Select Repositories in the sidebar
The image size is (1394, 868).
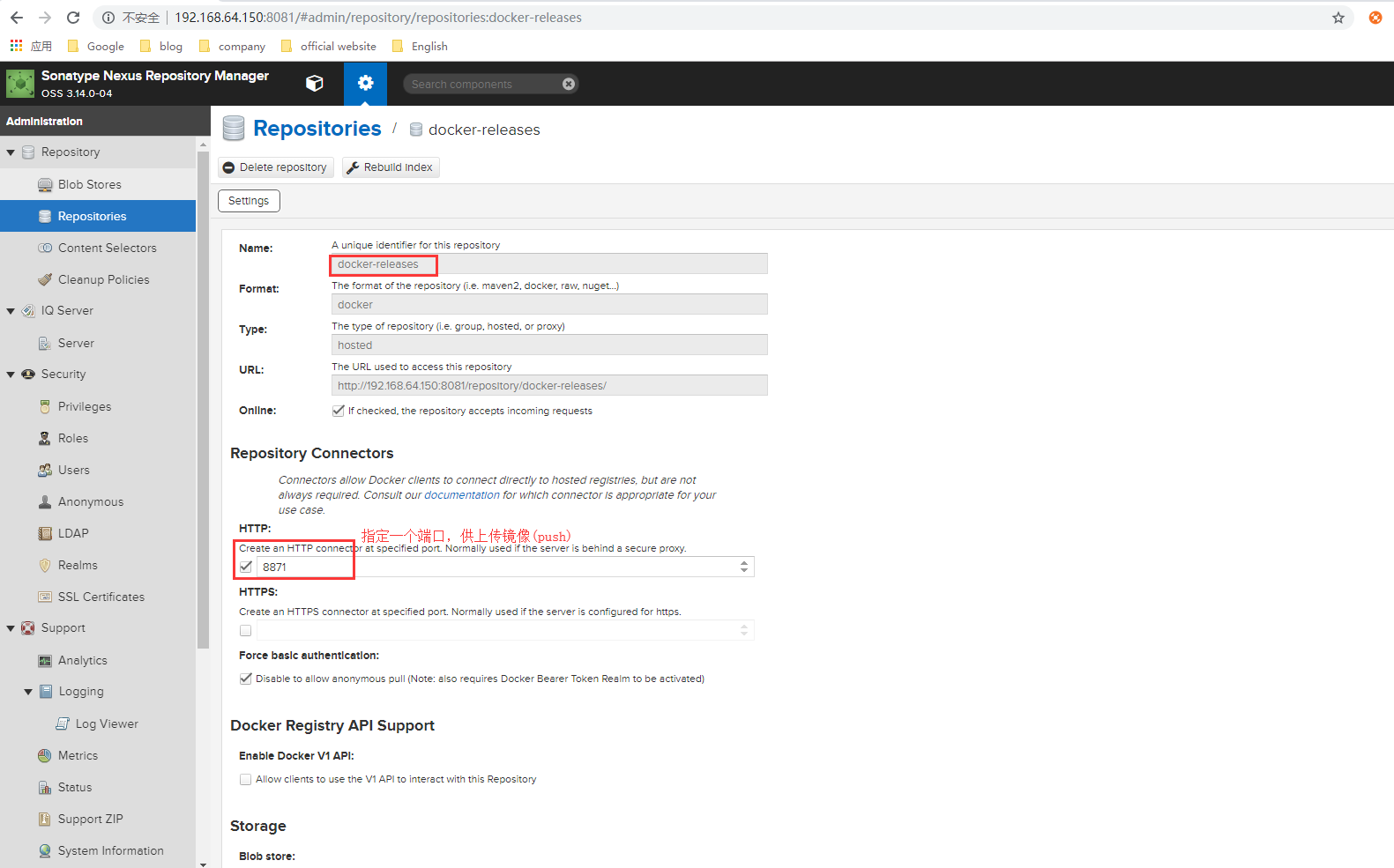pos(98,216)
